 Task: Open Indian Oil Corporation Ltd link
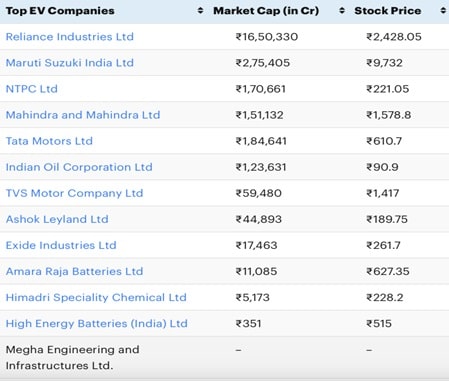tap(79, 167)
